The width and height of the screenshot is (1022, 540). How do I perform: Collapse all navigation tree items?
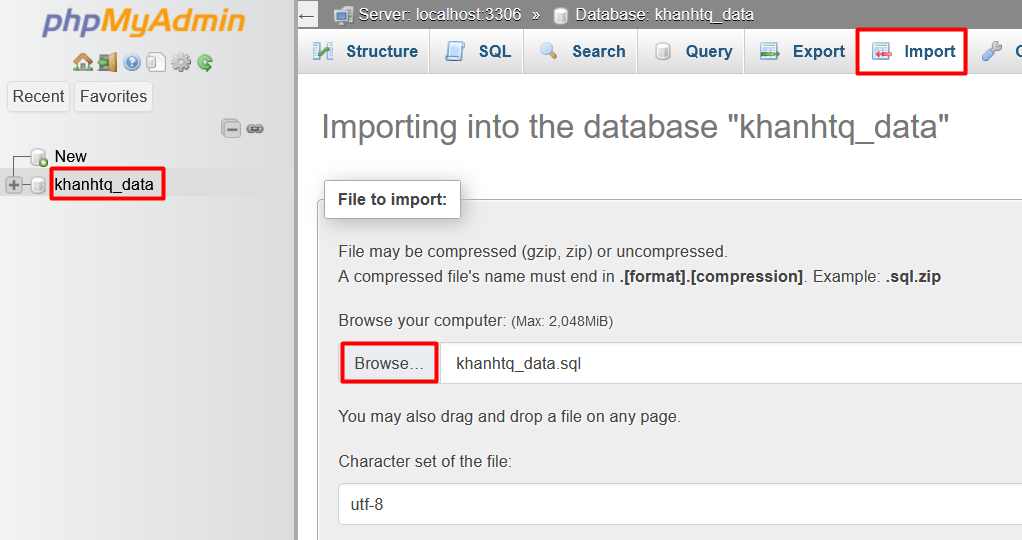[x=231, y=128]
